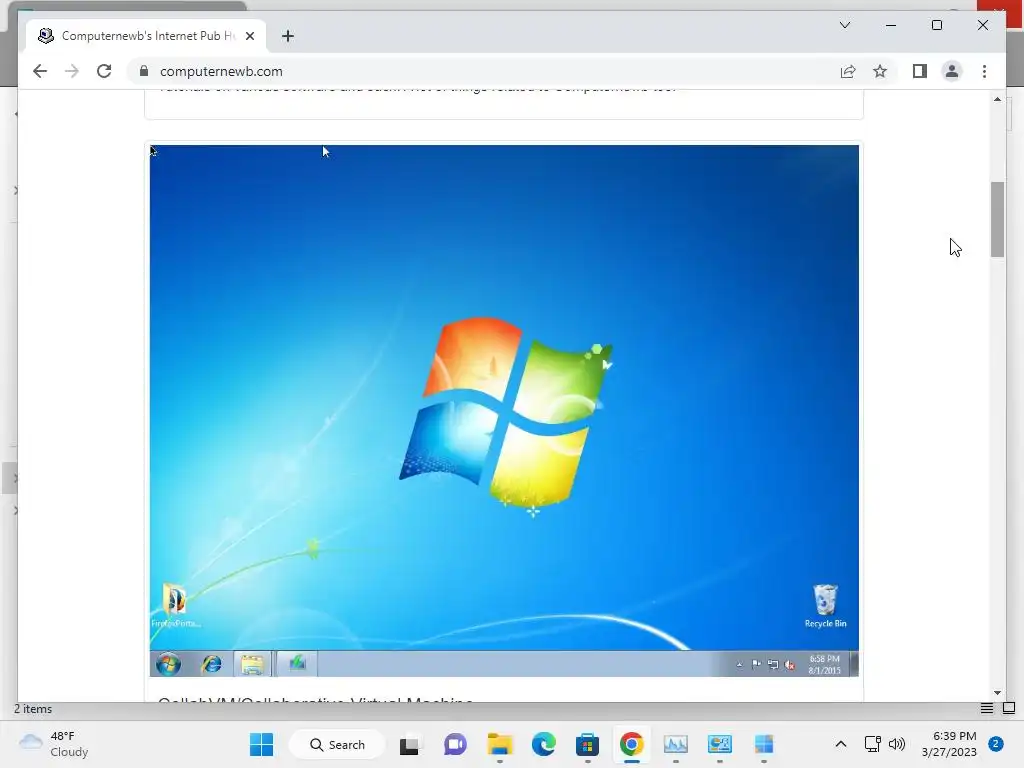The width and height of the screenshot is (1024, 768).
Task: Close the Computernewb's Internet Pub tab
Action: click(250, 36)
